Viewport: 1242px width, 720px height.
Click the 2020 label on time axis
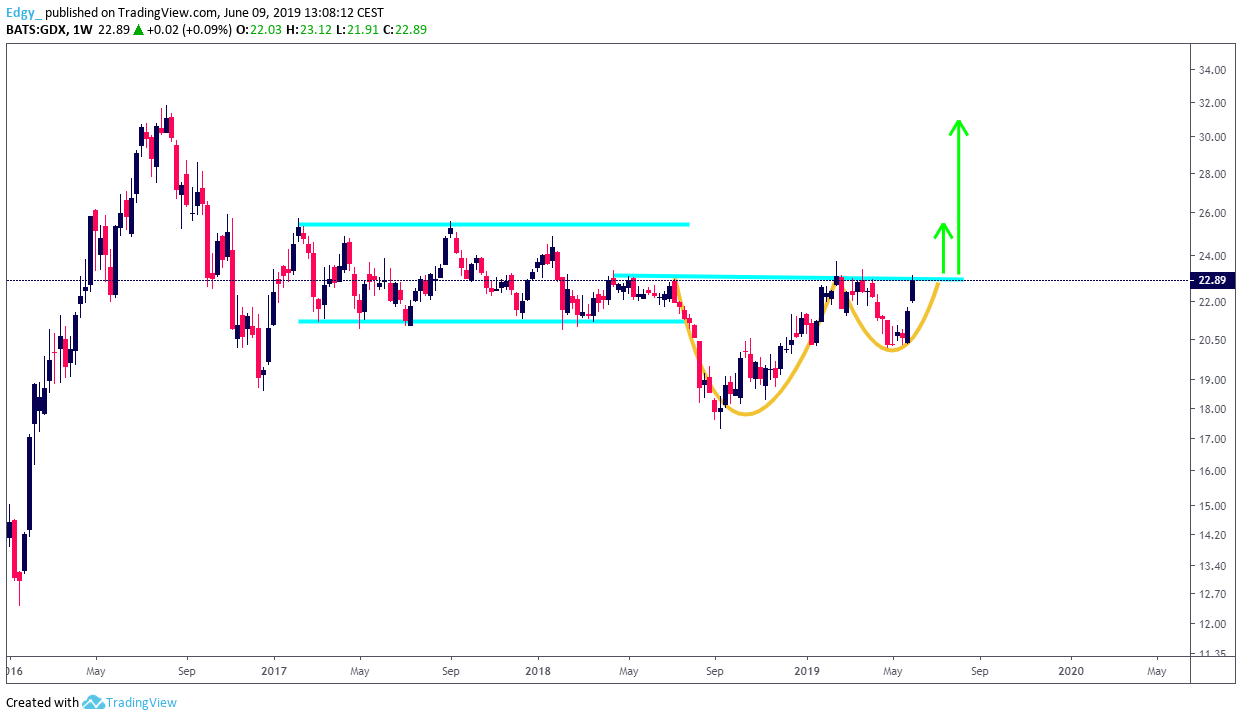point(1071,671)
